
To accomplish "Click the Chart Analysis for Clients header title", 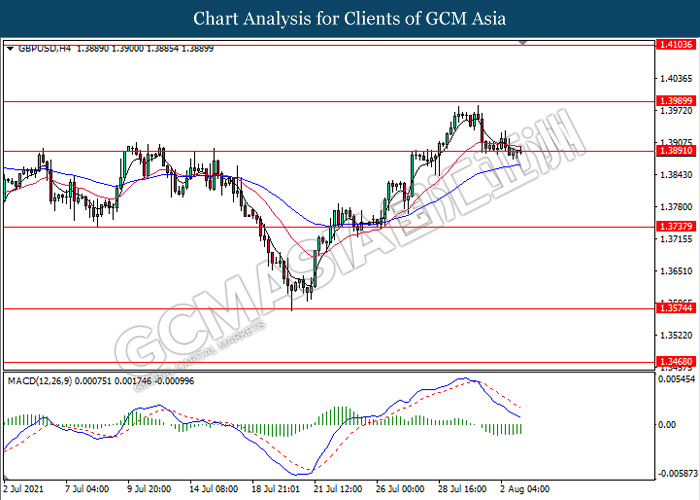I will 350,18.
